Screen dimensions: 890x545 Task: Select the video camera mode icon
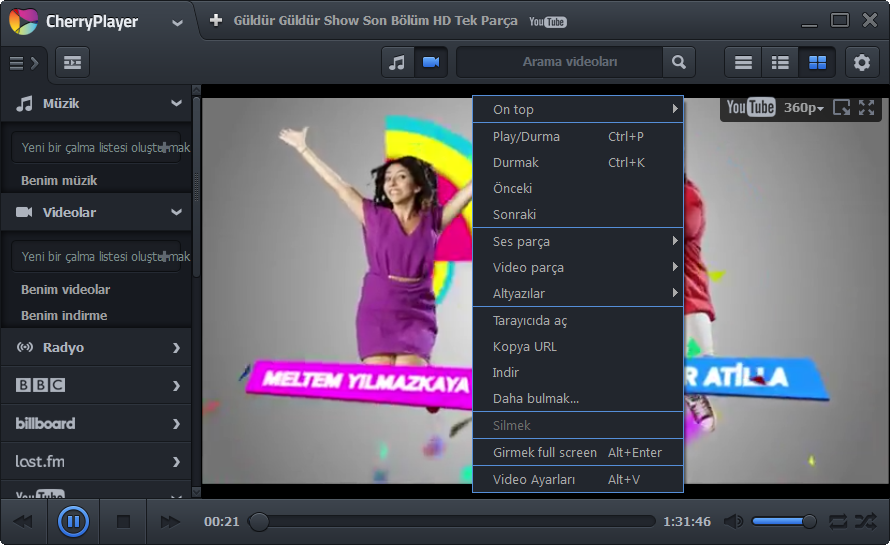(x=431, y=62)
